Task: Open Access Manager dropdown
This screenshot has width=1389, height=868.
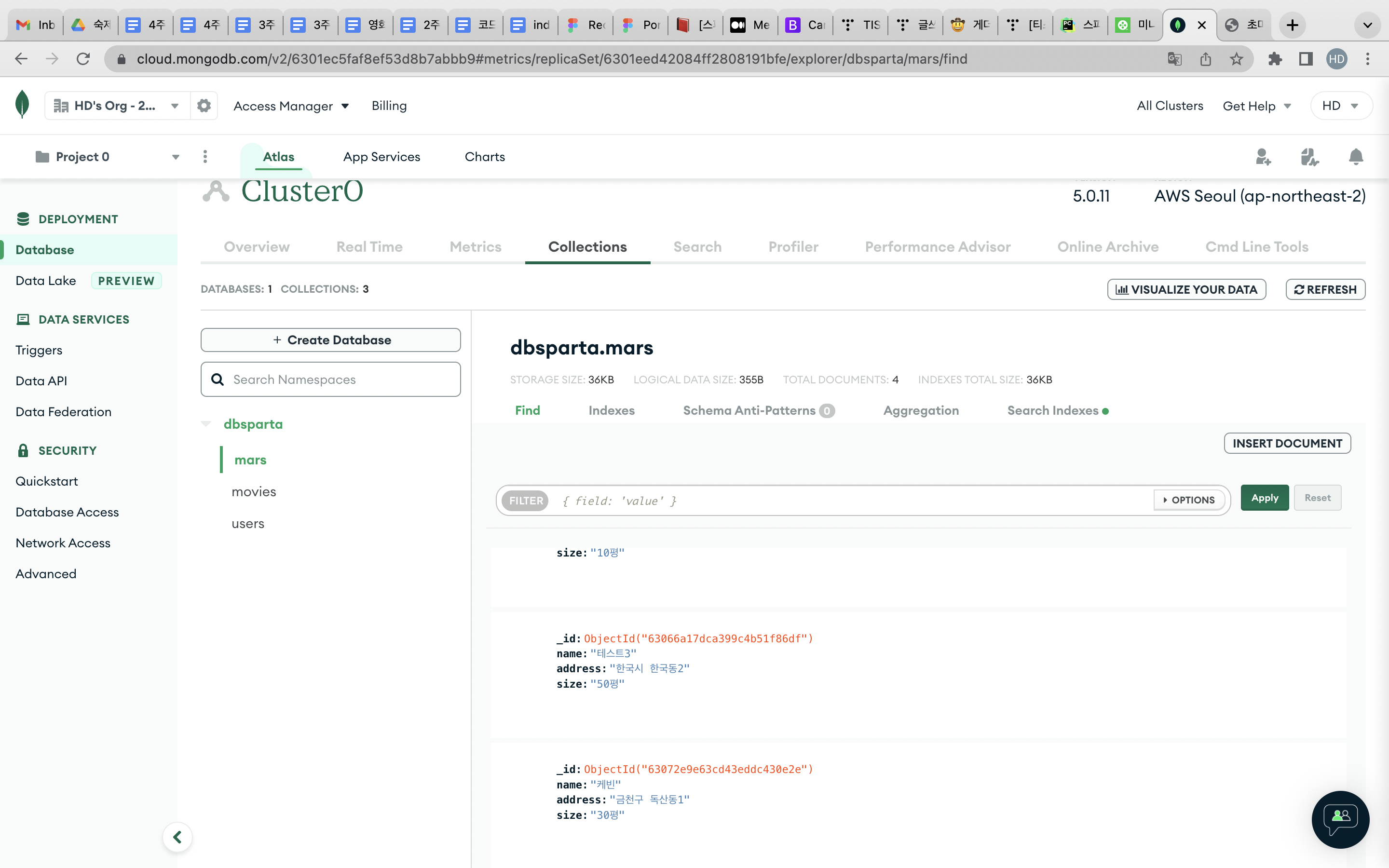Action: pos(291,106)
